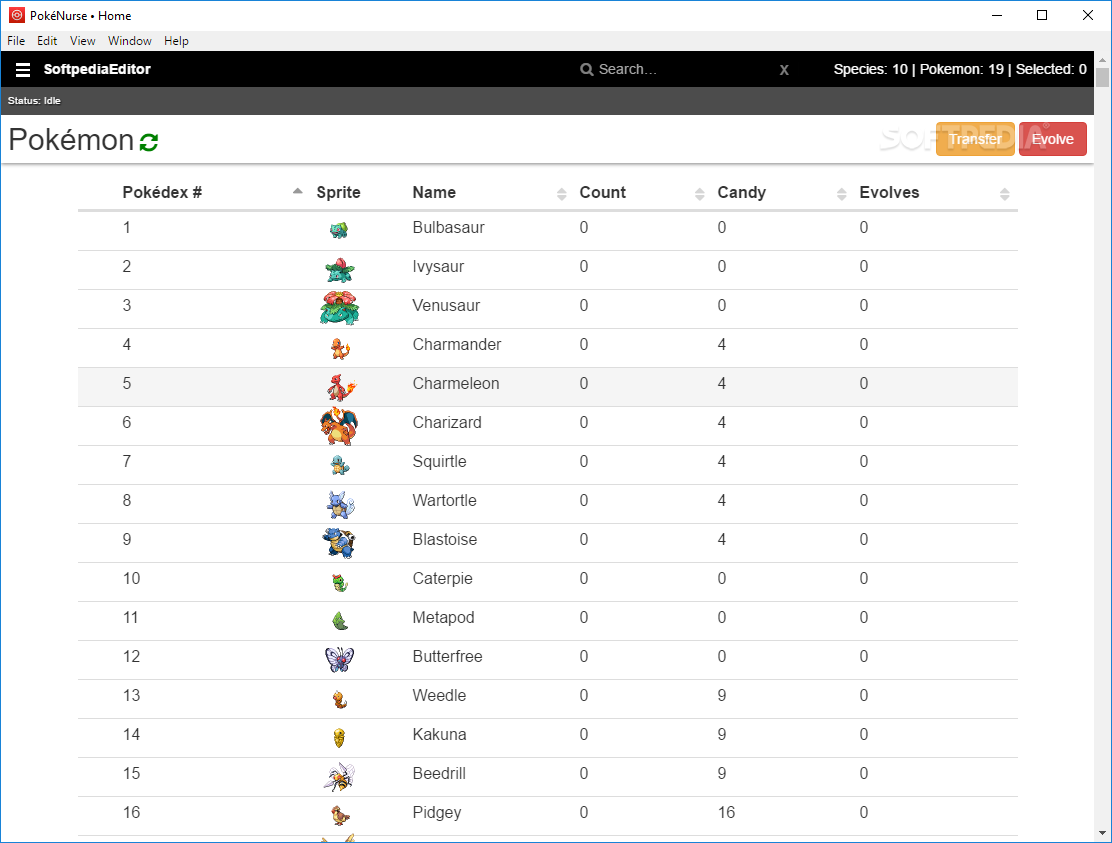Click the Charizard name cell

(447, 423)
